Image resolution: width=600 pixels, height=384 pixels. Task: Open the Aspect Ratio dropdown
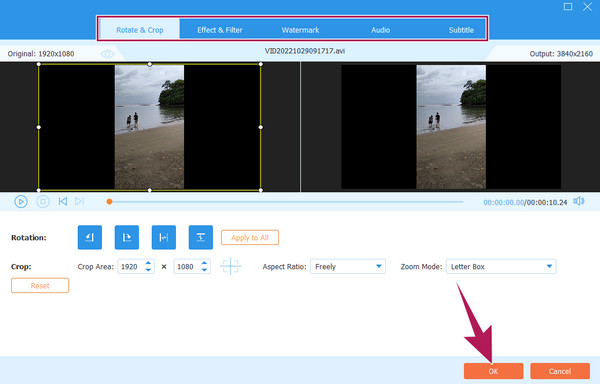tap(348, 267)
